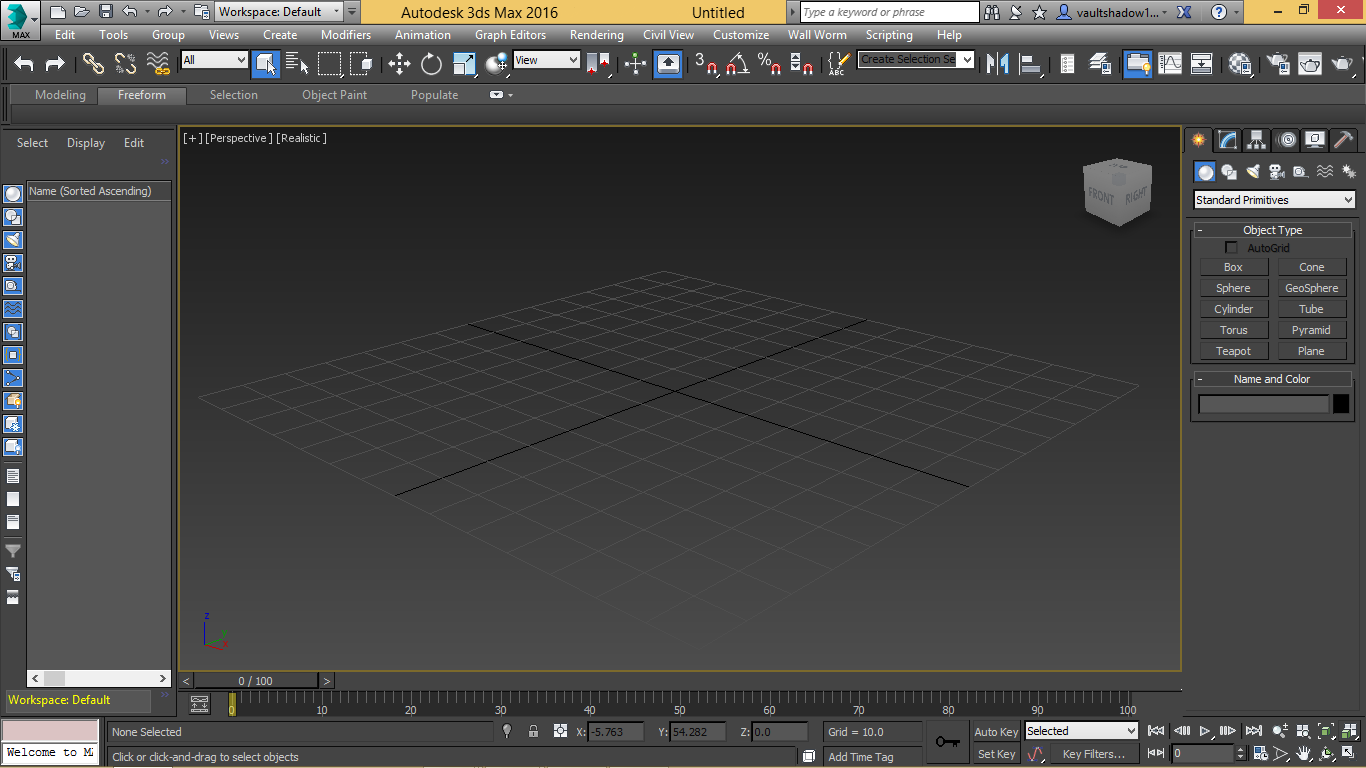Show the Cameras create category
This screenshot has width=1366, height=768.
[x=1277, y=172]
